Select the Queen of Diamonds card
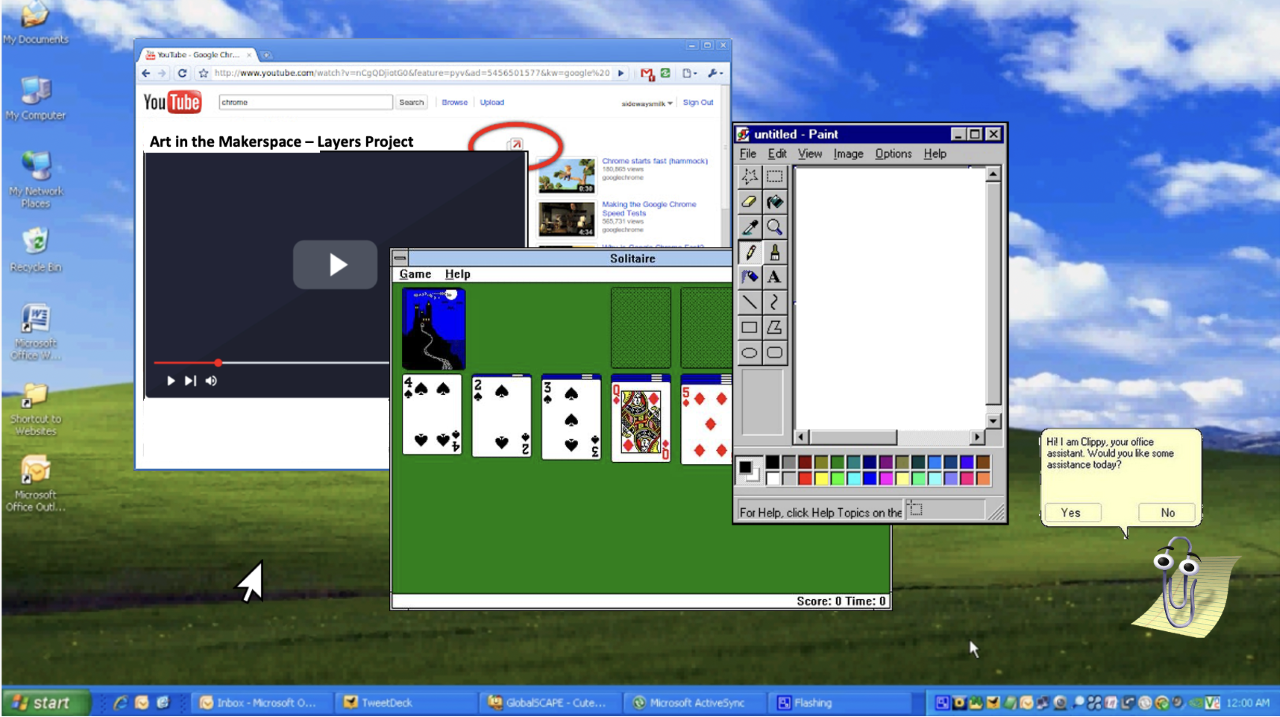1280x717 pixels. pos(641,420)
